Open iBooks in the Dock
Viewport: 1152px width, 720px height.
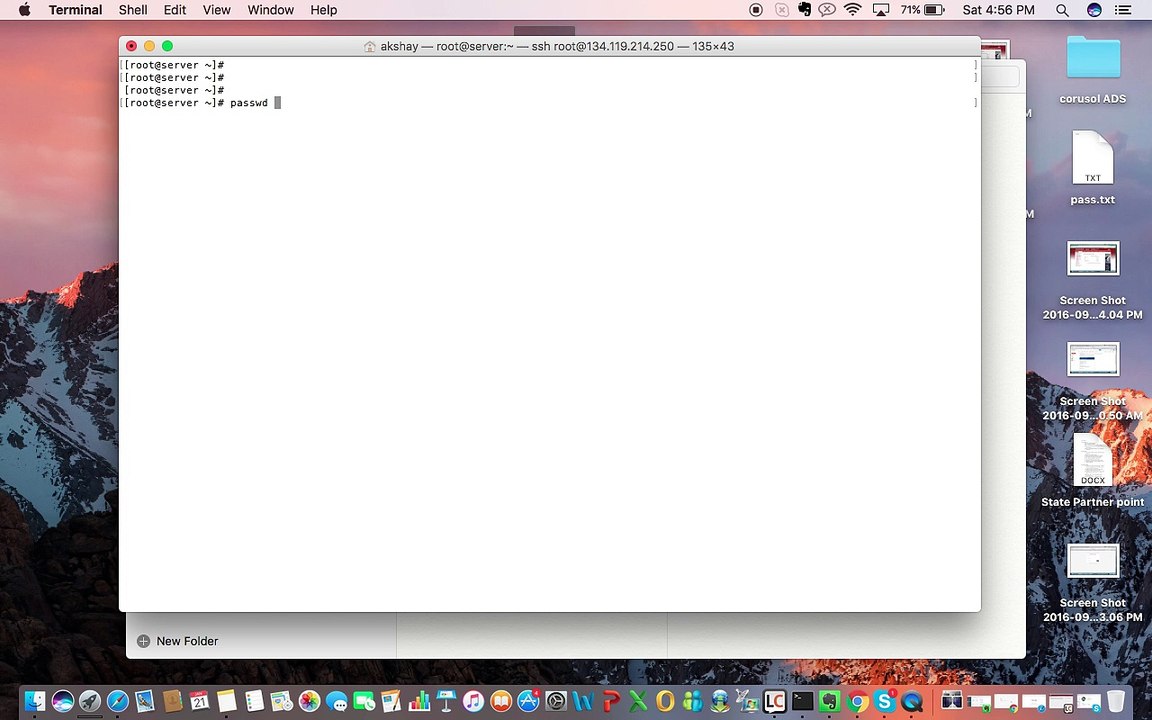pos(500,701)
